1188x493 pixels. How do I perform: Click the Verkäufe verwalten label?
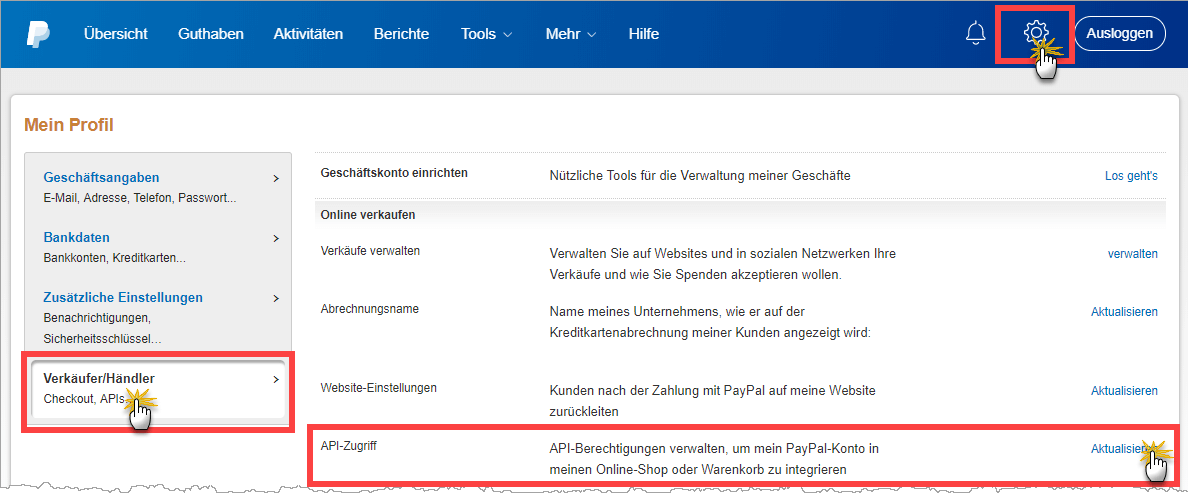[x=370, y=251]
